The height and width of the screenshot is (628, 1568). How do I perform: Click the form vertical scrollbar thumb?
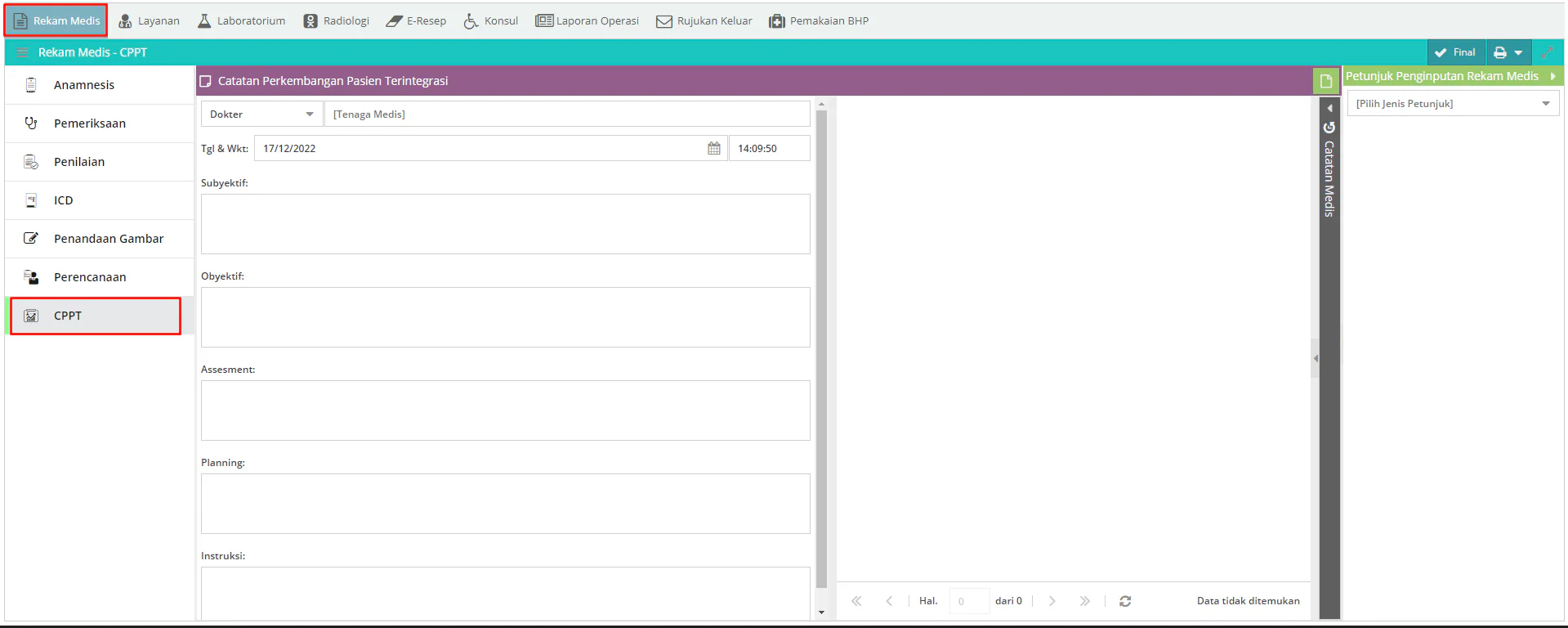click(x=821, y=349)
